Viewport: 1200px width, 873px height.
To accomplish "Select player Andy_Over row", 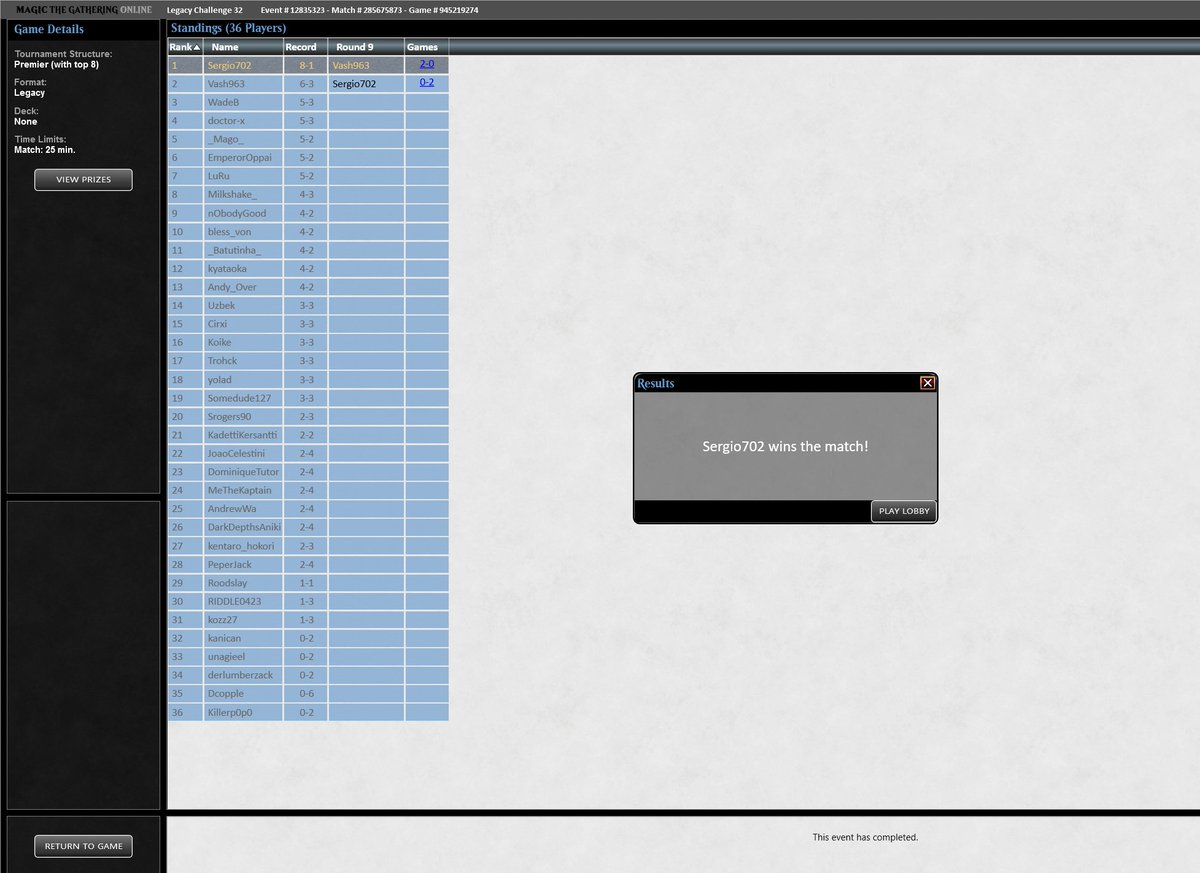I will 308,287.
